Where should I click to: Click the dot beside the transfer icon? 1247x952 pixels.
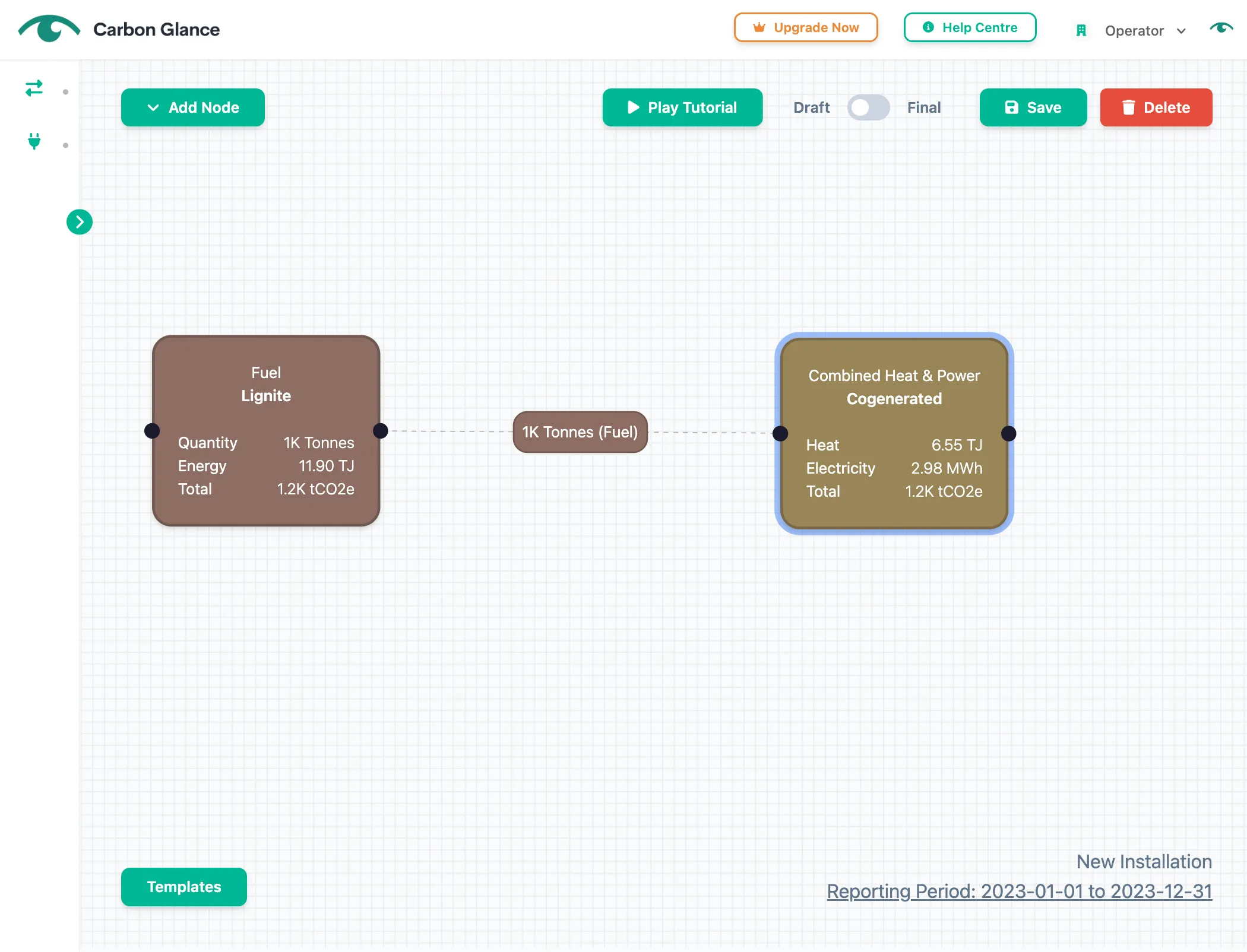click(x=65, y=92)
